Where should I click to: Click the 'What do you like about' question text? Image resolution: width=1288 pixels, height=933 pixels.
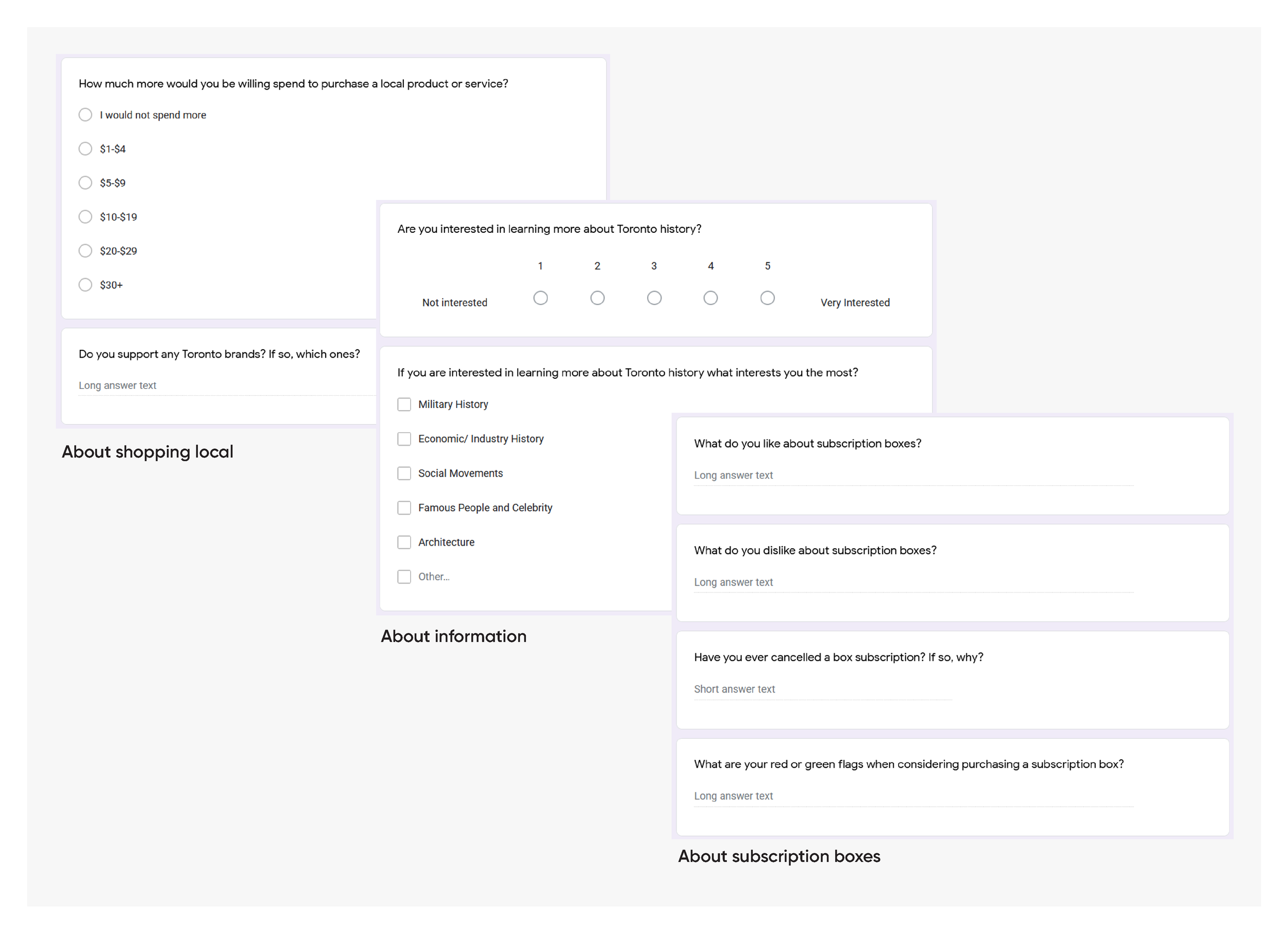pyautogui.click(x=807, y=444)
